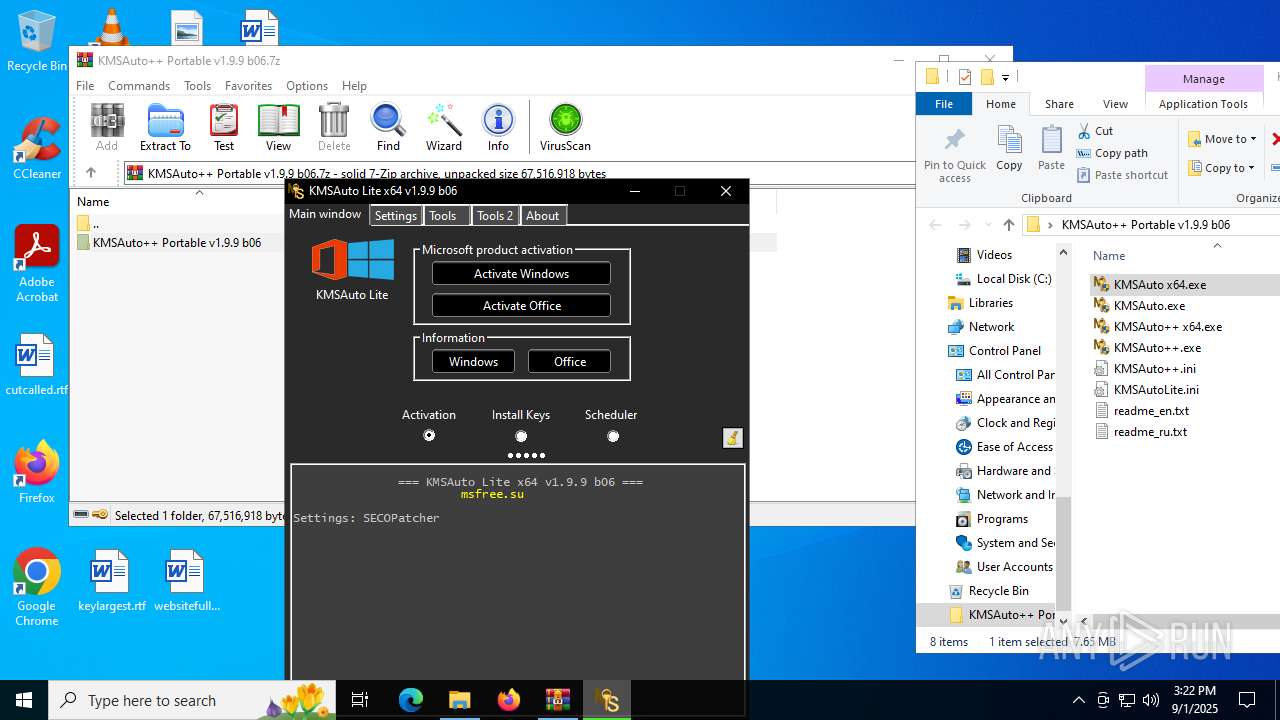The width and height of the screenshot is (1280, 720).
Task: Click the Windows information button
Action: [x=473, y=362]
